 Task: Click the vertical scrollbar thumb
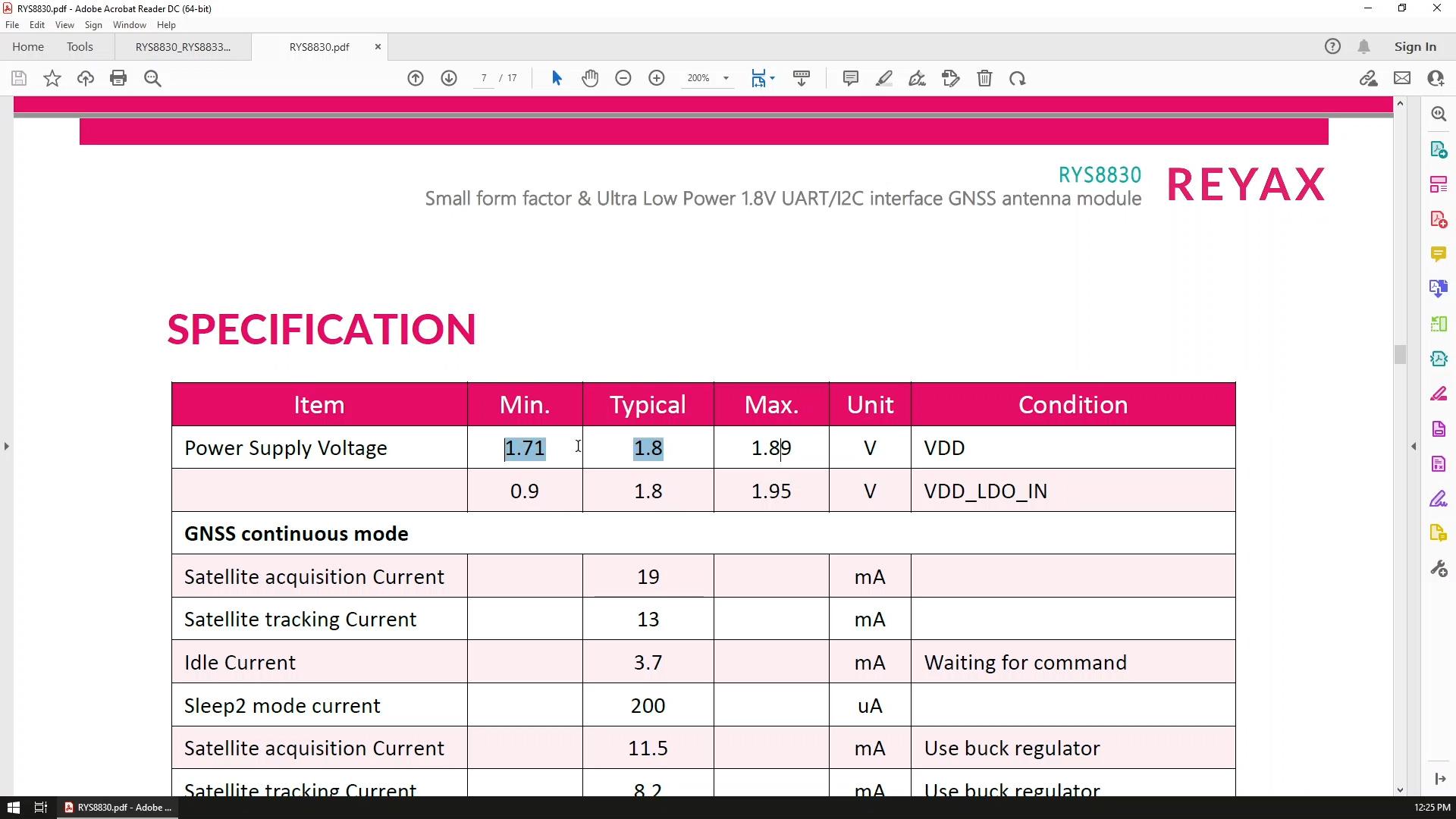click(1400, 354)
